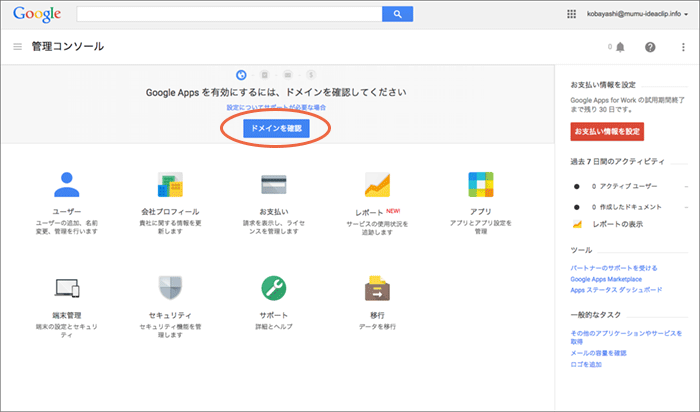Open the 設定についてサポートが必要な場合 link
The height and width of the screenshot is (412, 700).
pos(276,108)
